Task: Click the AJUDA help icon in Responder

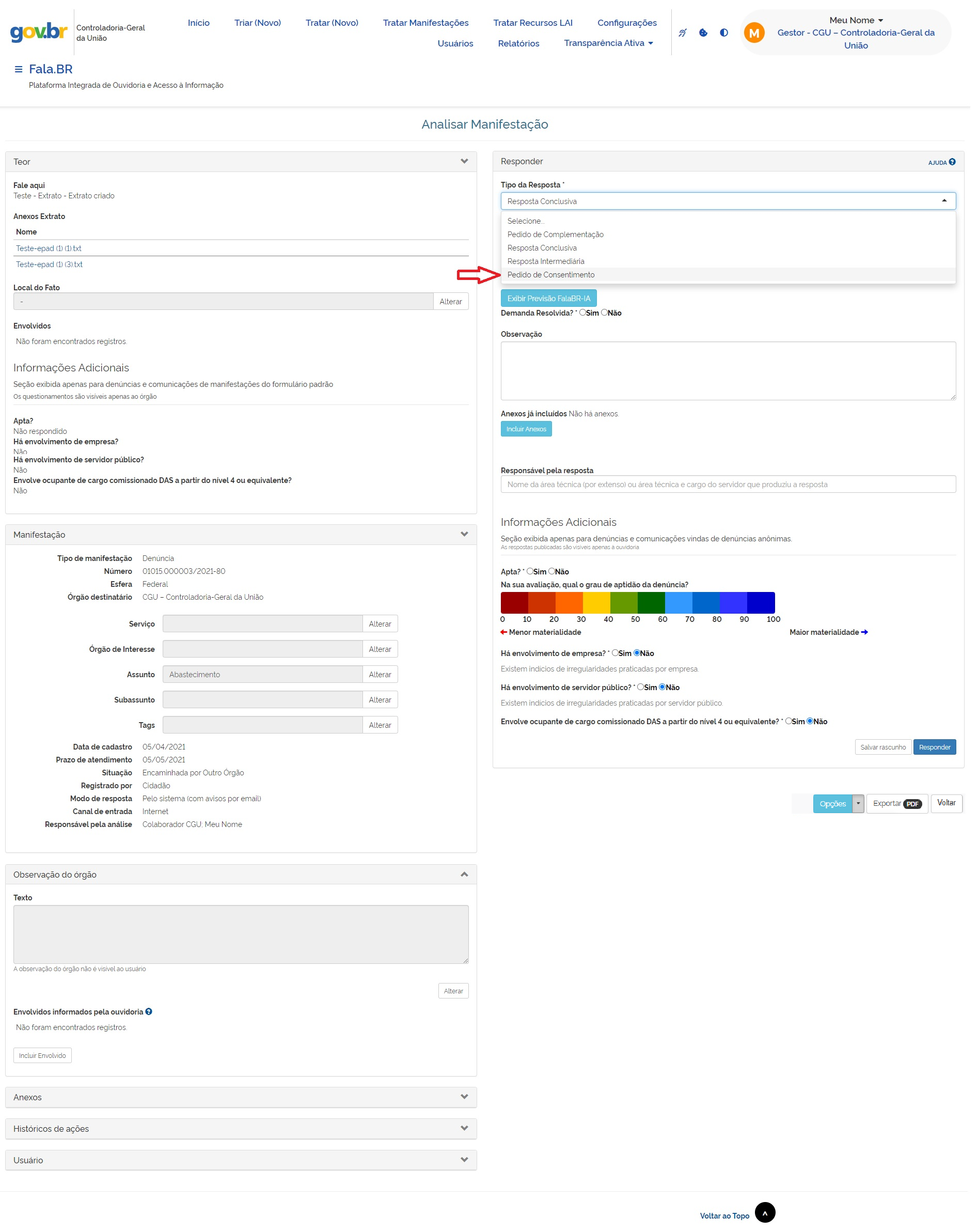Action: (952, 162)
